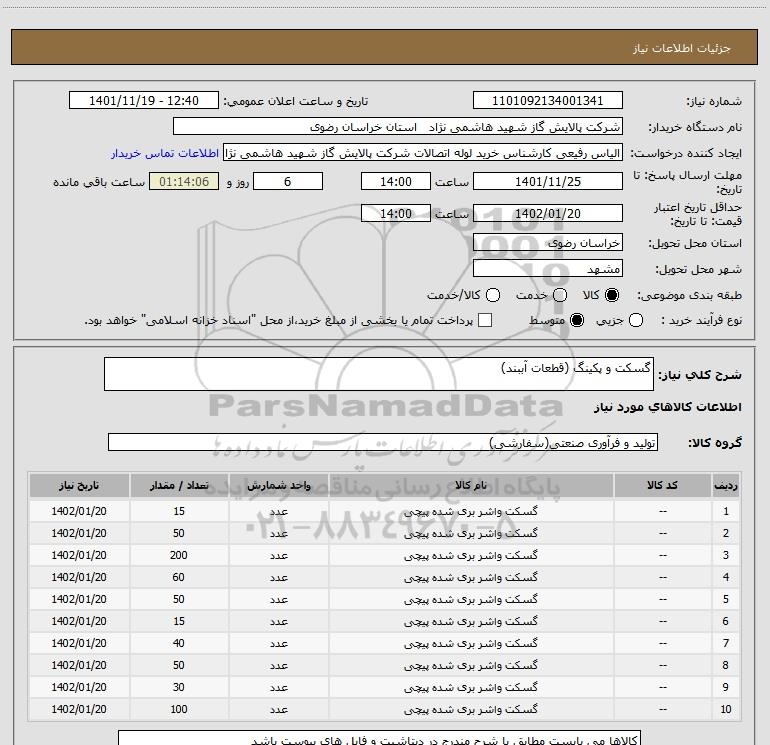770x745 pixels.
Task: Select the خدمت radio button
Action: [x=560, y=296]
